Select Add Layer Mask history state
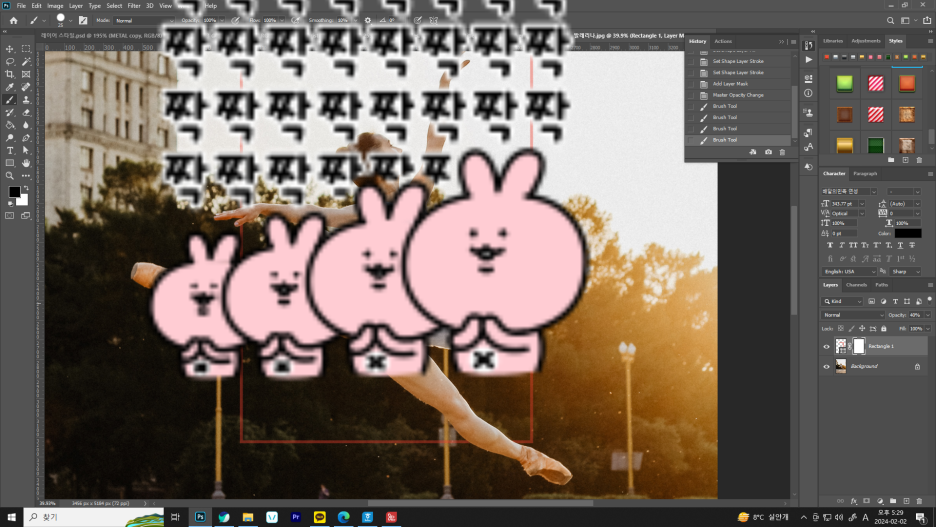This screenshot has height=527, width=936. [740, 84]
